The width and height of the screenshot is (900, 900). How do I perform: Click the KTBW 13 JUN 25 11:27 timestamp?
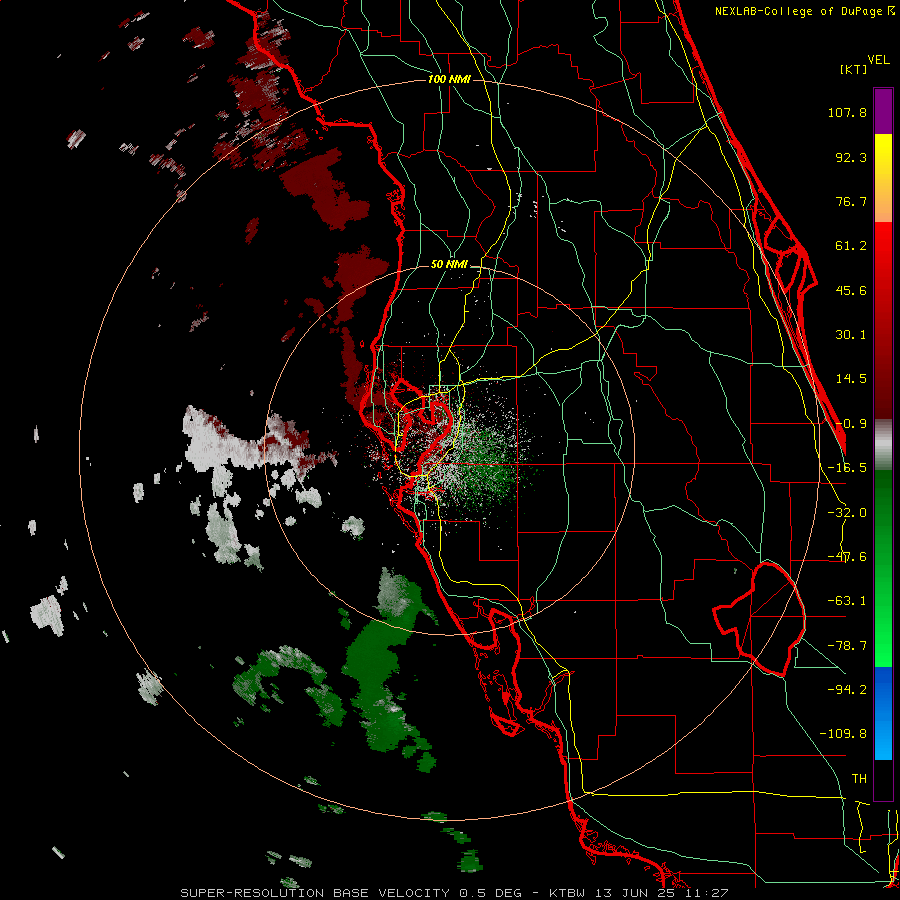pos(639,893)
